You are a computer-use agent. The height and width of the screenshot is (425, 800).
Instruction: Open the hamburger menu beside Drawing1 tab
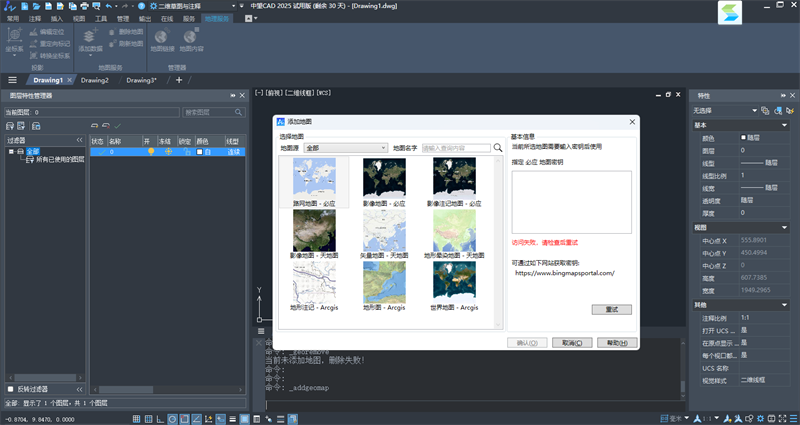[12, 80]
